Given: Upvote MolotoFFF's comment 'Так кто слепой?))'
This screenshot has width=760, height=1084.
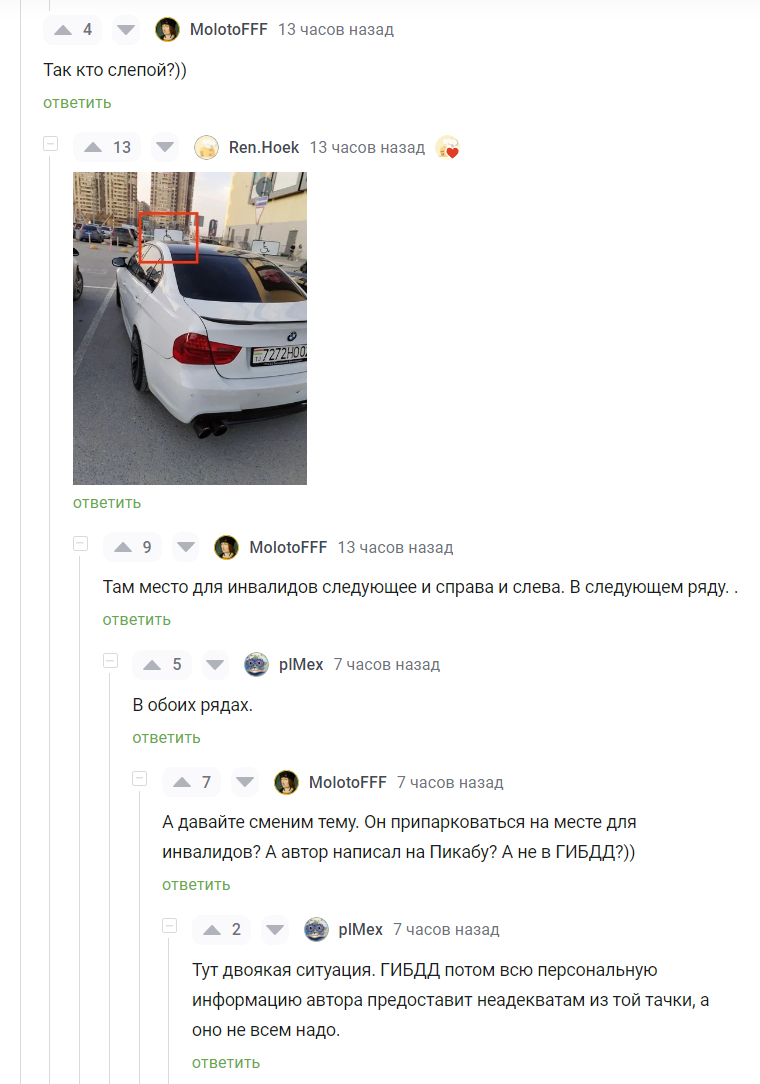Looking at the screenshot, I should 63,30.
